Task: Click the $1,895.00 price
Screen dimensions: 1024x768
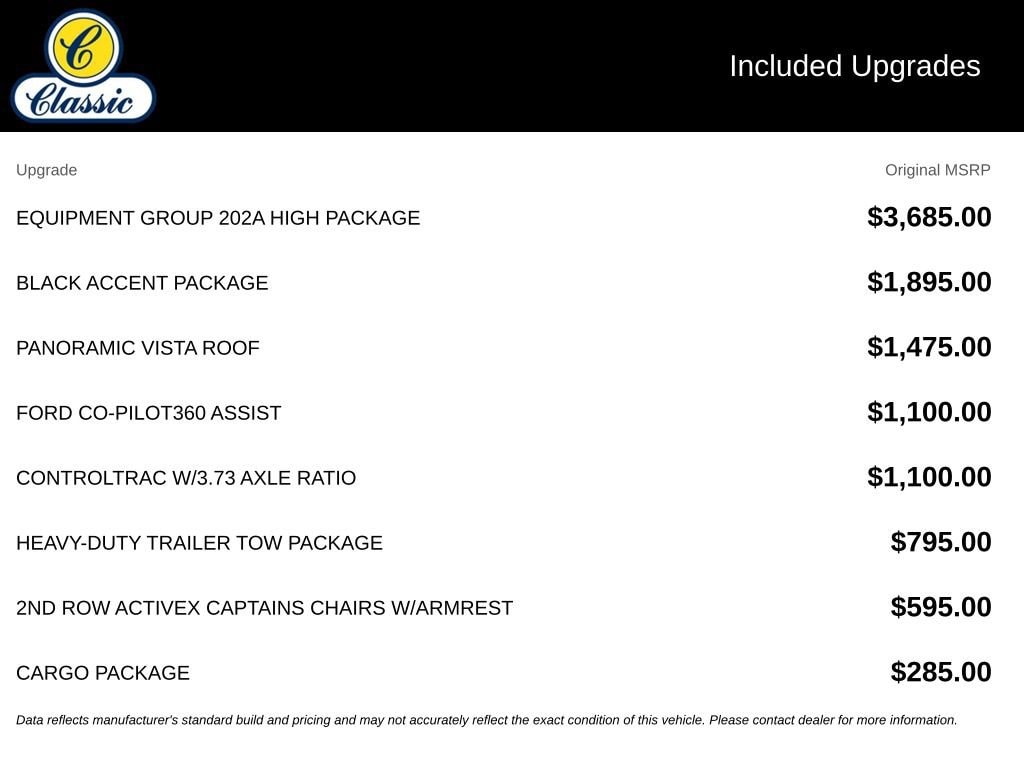Action: pyautogui.click(x=929, y=282)
